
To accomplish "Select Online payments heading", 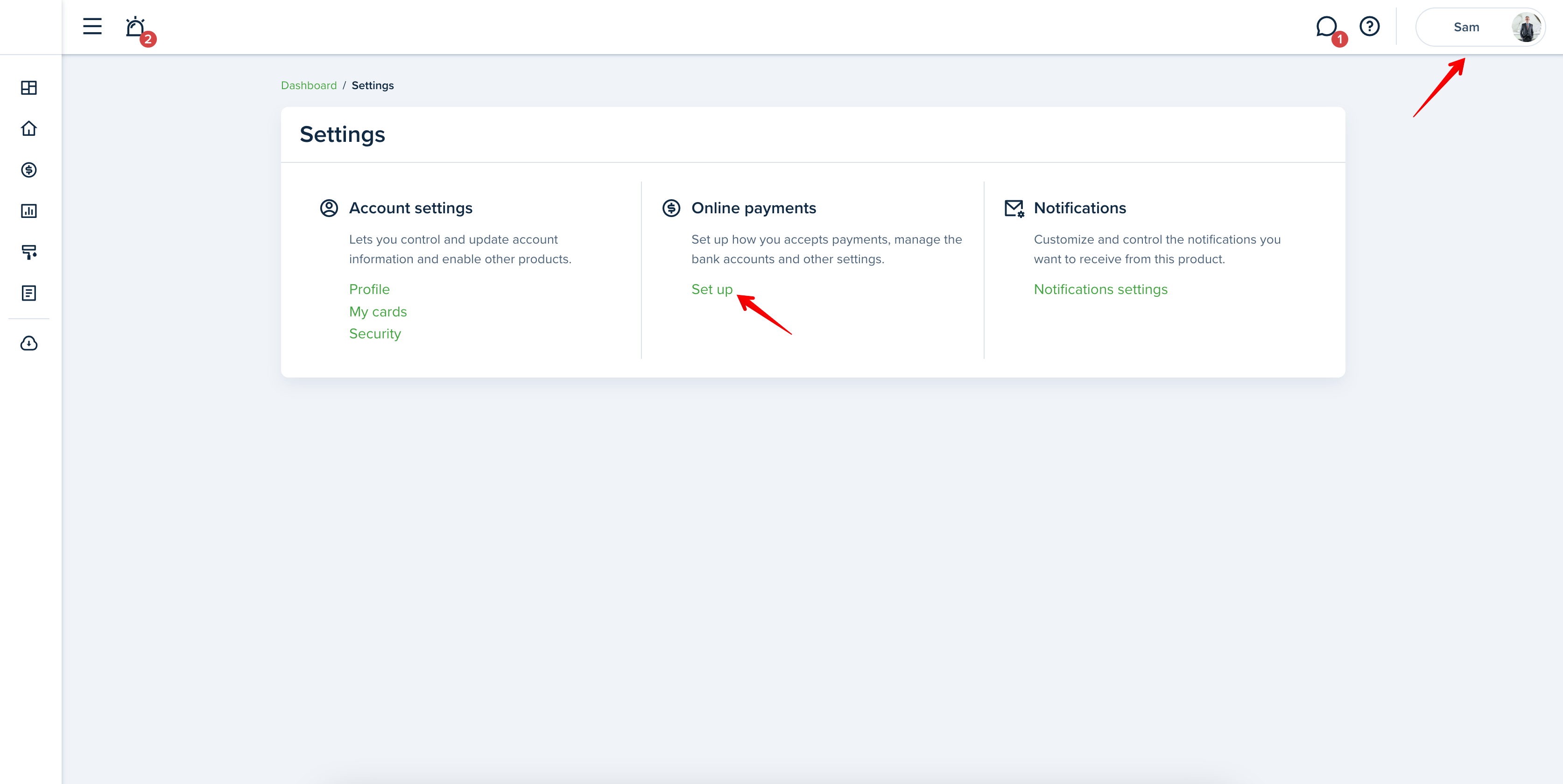I will [x=753, y=208].
